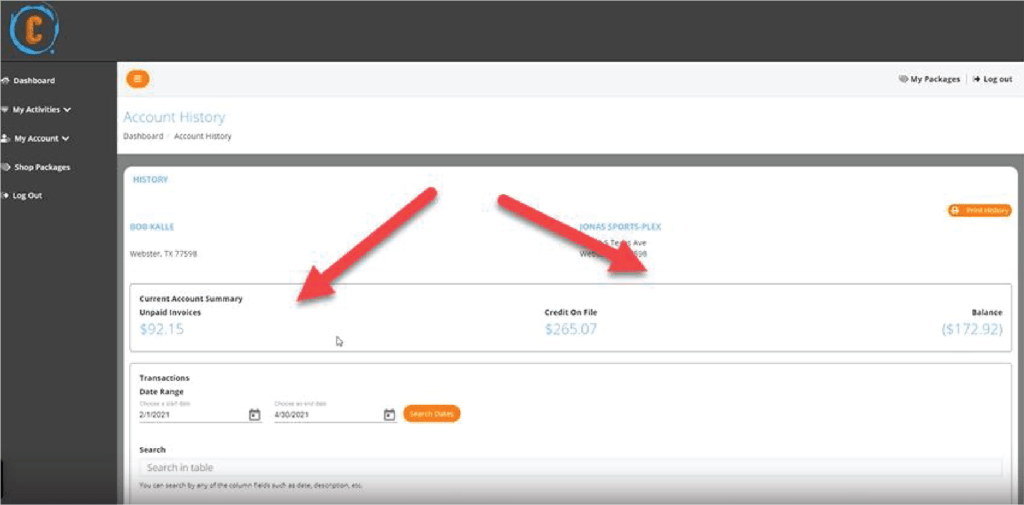Click the HISTORY section label
This screenshot has width=1024, height=505.
pyautogui.click(x=150, y=180)
